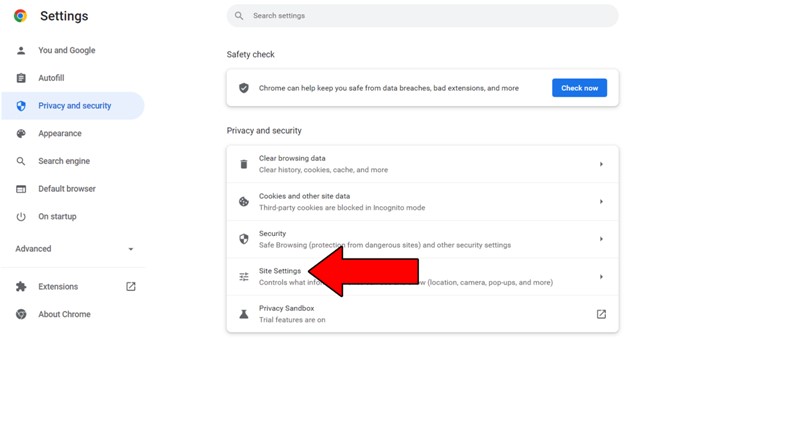The image size is (800, 440).
Task: Click the chevron on the Security row
Action: [x=601, y=239]
